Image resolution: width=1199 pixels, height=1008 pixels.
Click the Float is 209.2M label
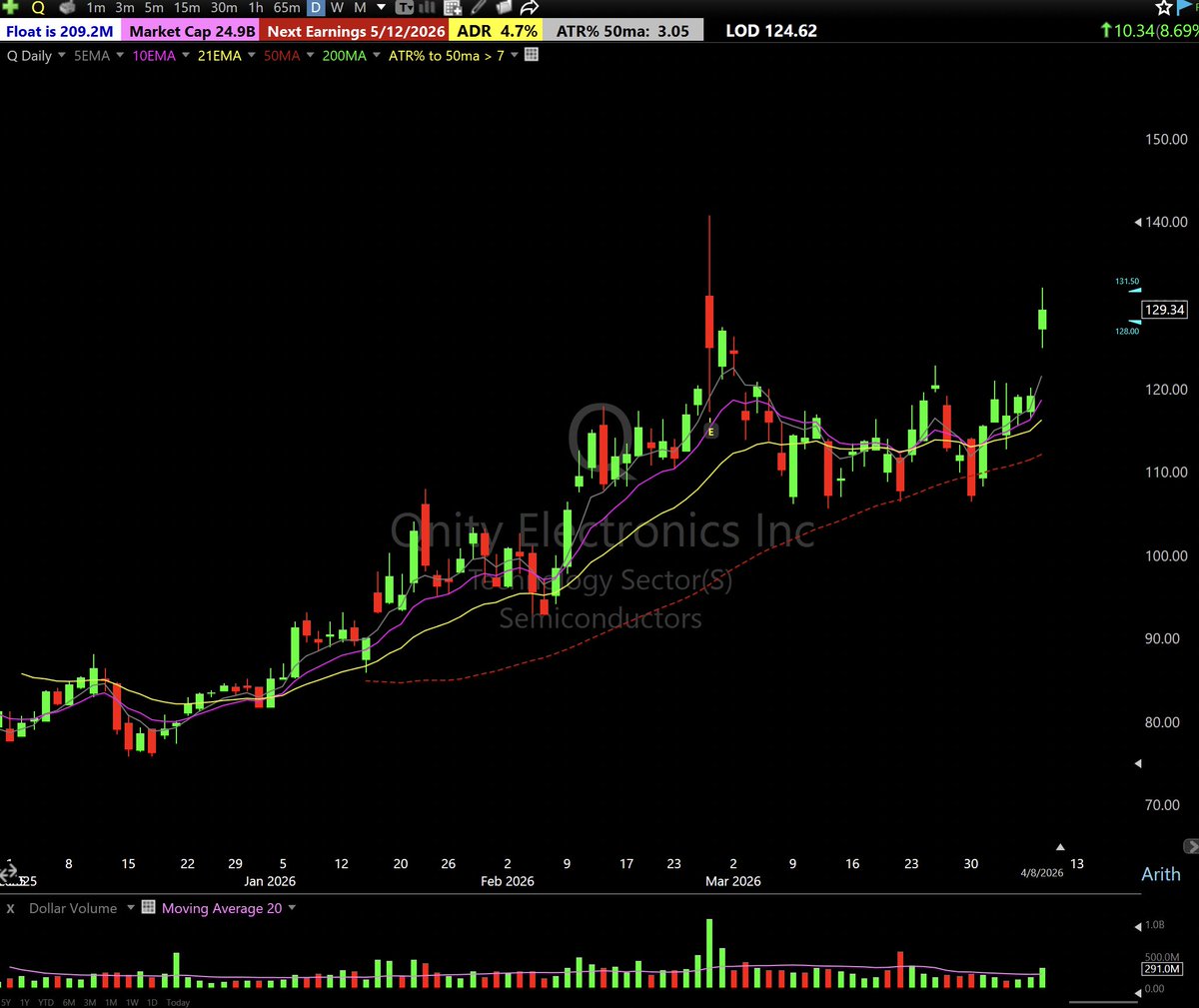coord(60,31)
